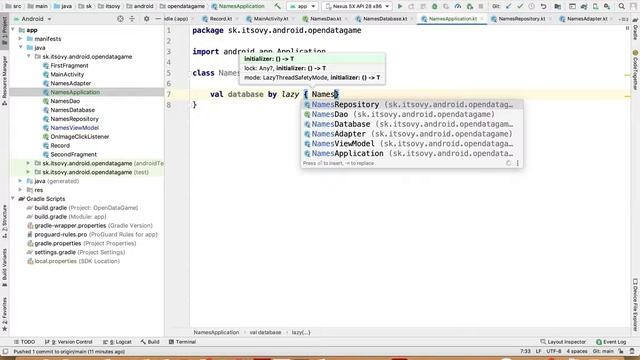640x360 pixels.
Task: Hide the Project panel via minimize dash
Action: (158, 19)
